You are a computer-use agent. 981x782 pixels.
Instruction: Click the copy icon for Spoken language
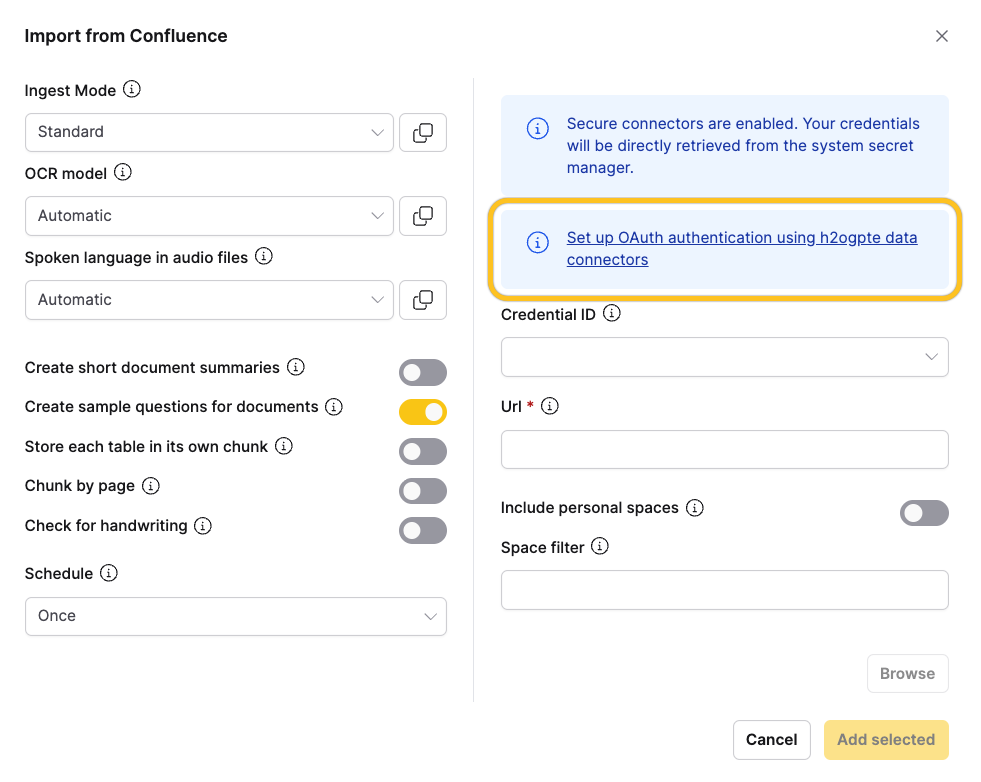click(x=422, y=299)
